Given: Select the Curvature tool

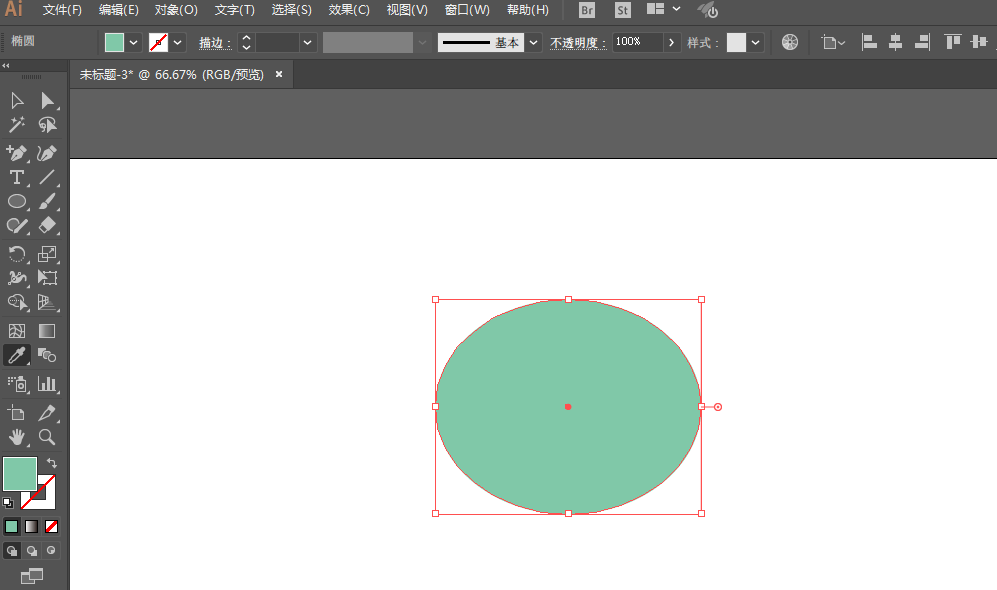Looking at the screenshot, I should 47,153.
